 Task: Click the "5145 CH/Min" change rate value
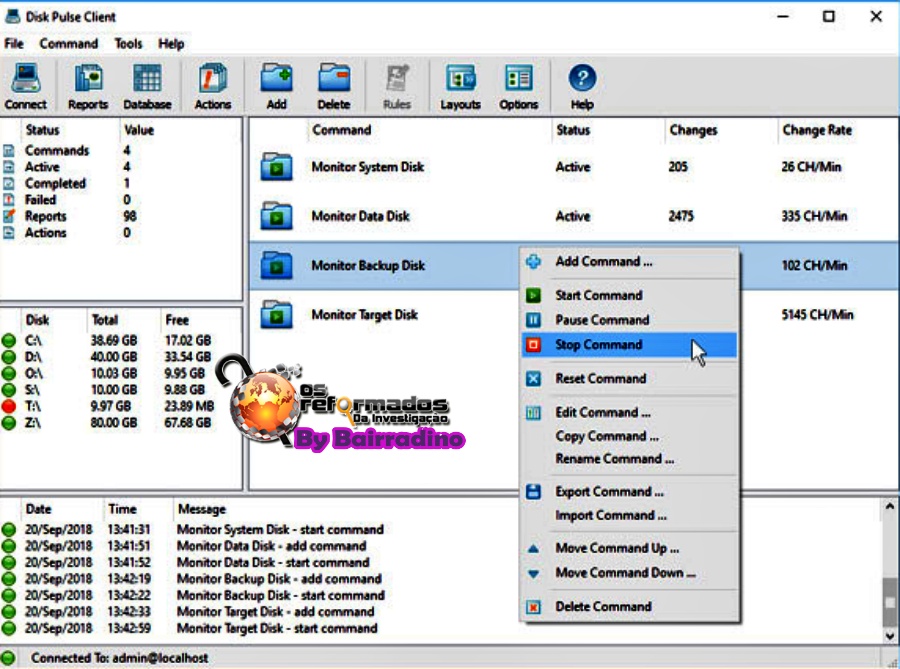point(817,315)
